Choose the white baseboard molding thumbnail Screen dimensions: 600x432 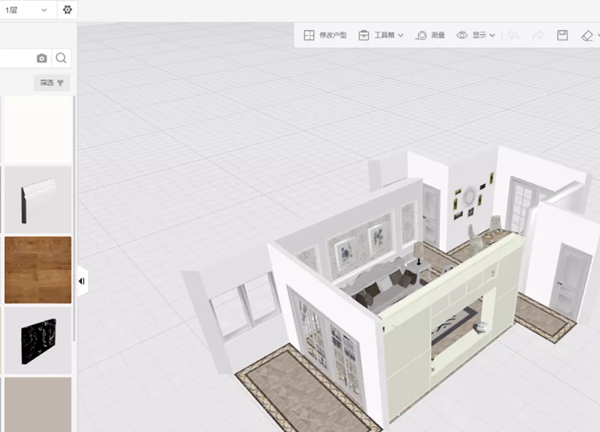tap(38, 199)
